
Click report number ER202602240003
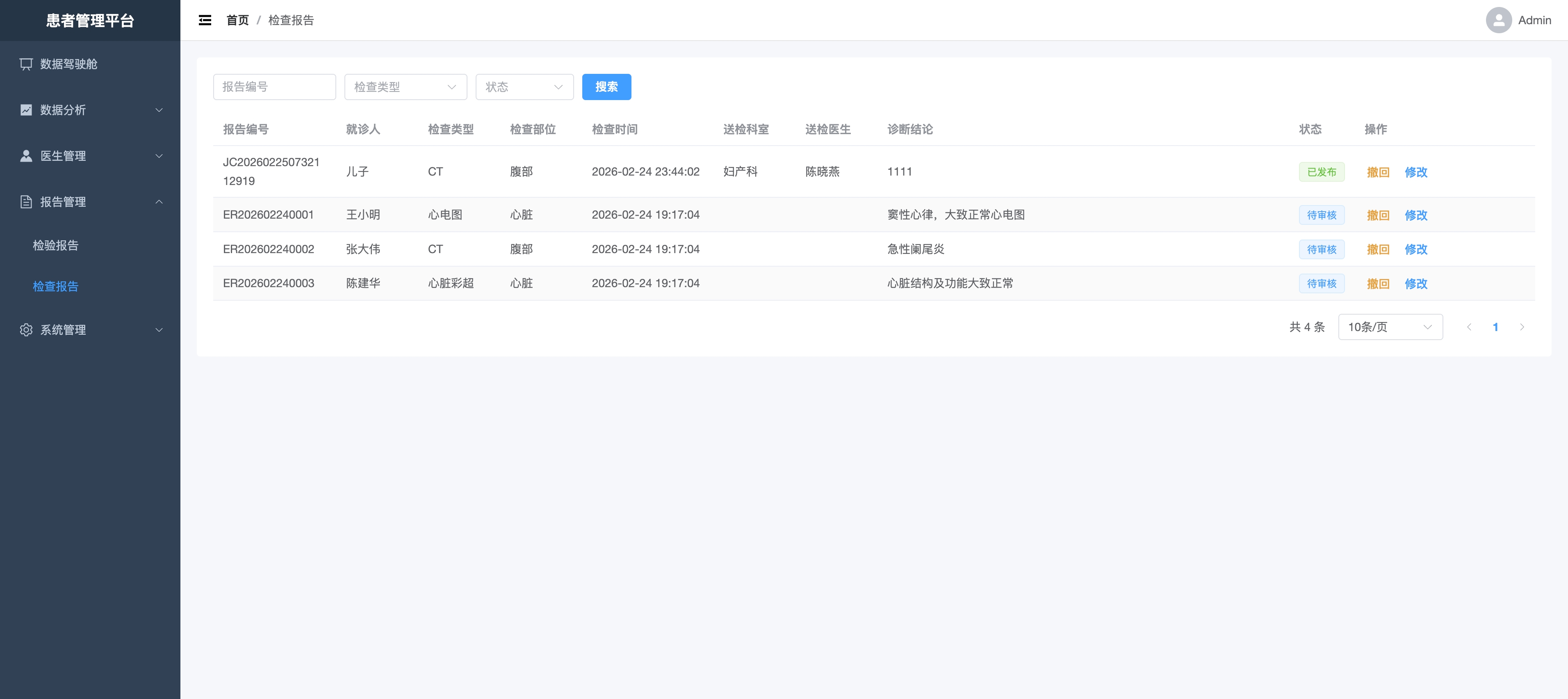pyautogui.click(x=269, y=283)
